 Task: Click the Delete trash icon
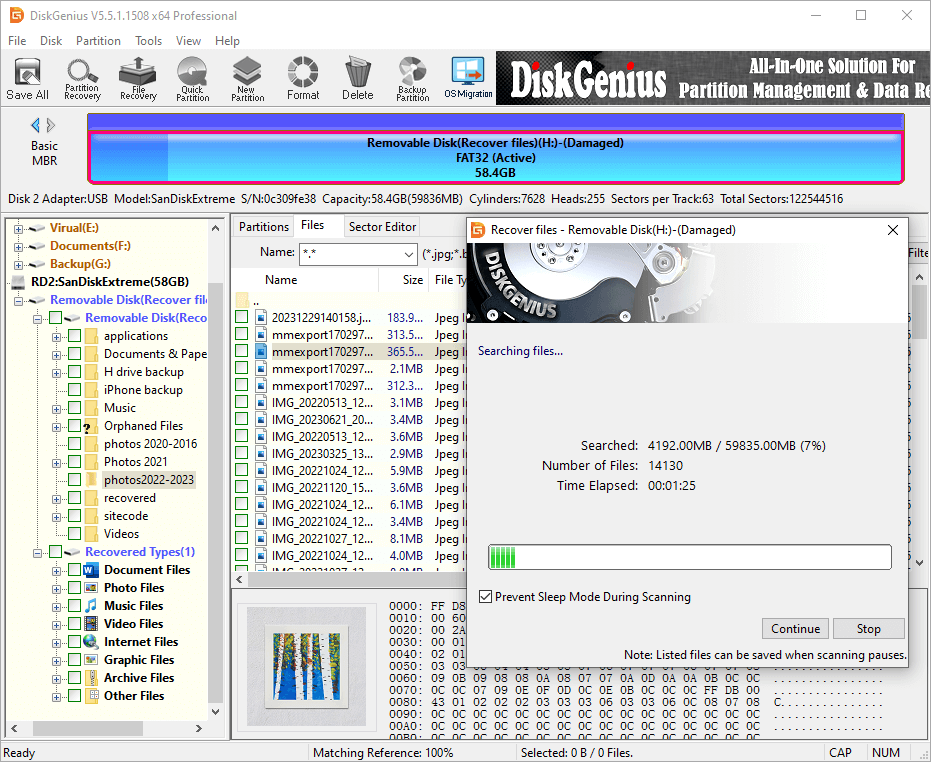point(357,78)
